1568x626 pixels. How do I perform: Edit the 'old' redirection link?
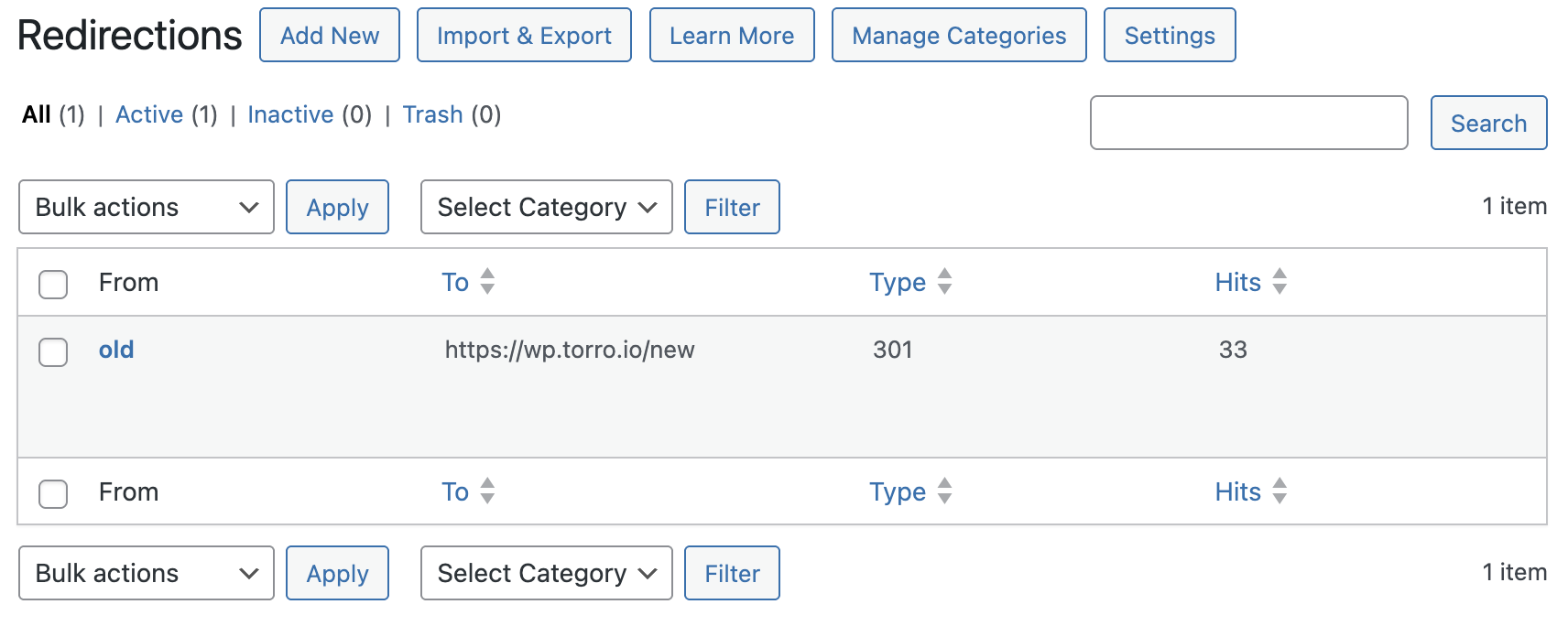[115, 350]
